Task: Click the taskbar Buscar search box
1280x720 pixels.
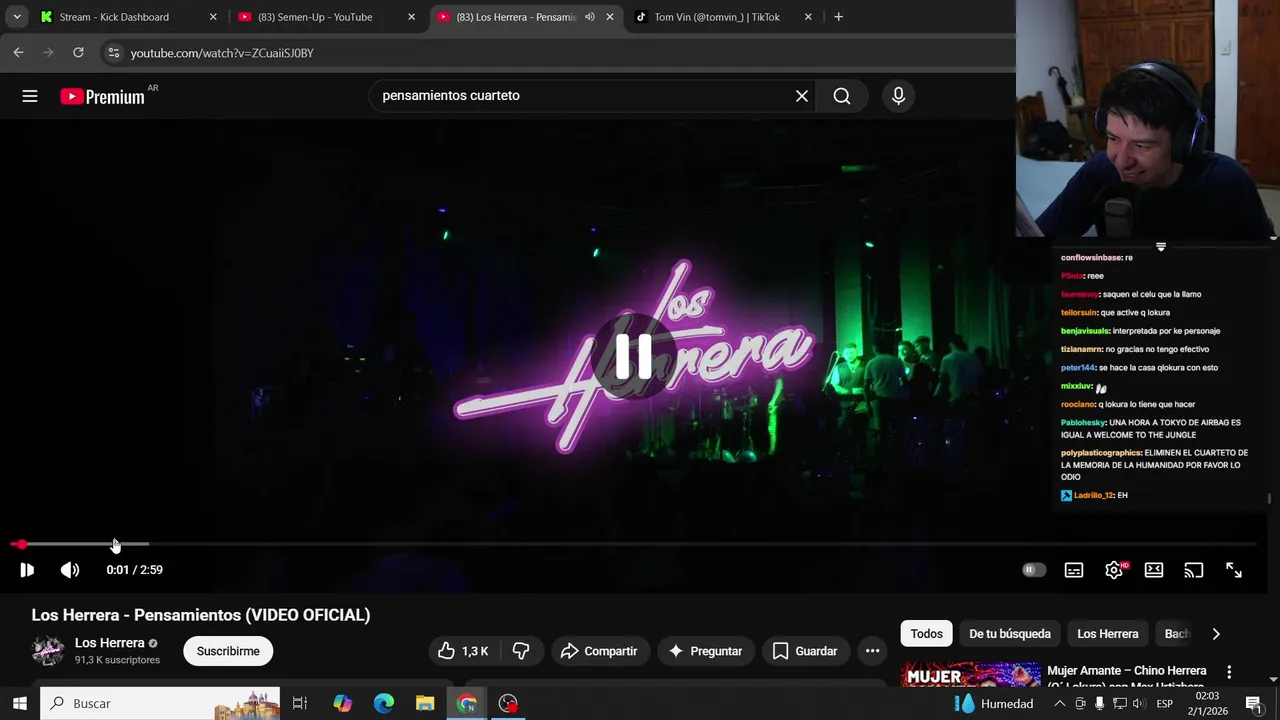Action: (160, 703)
